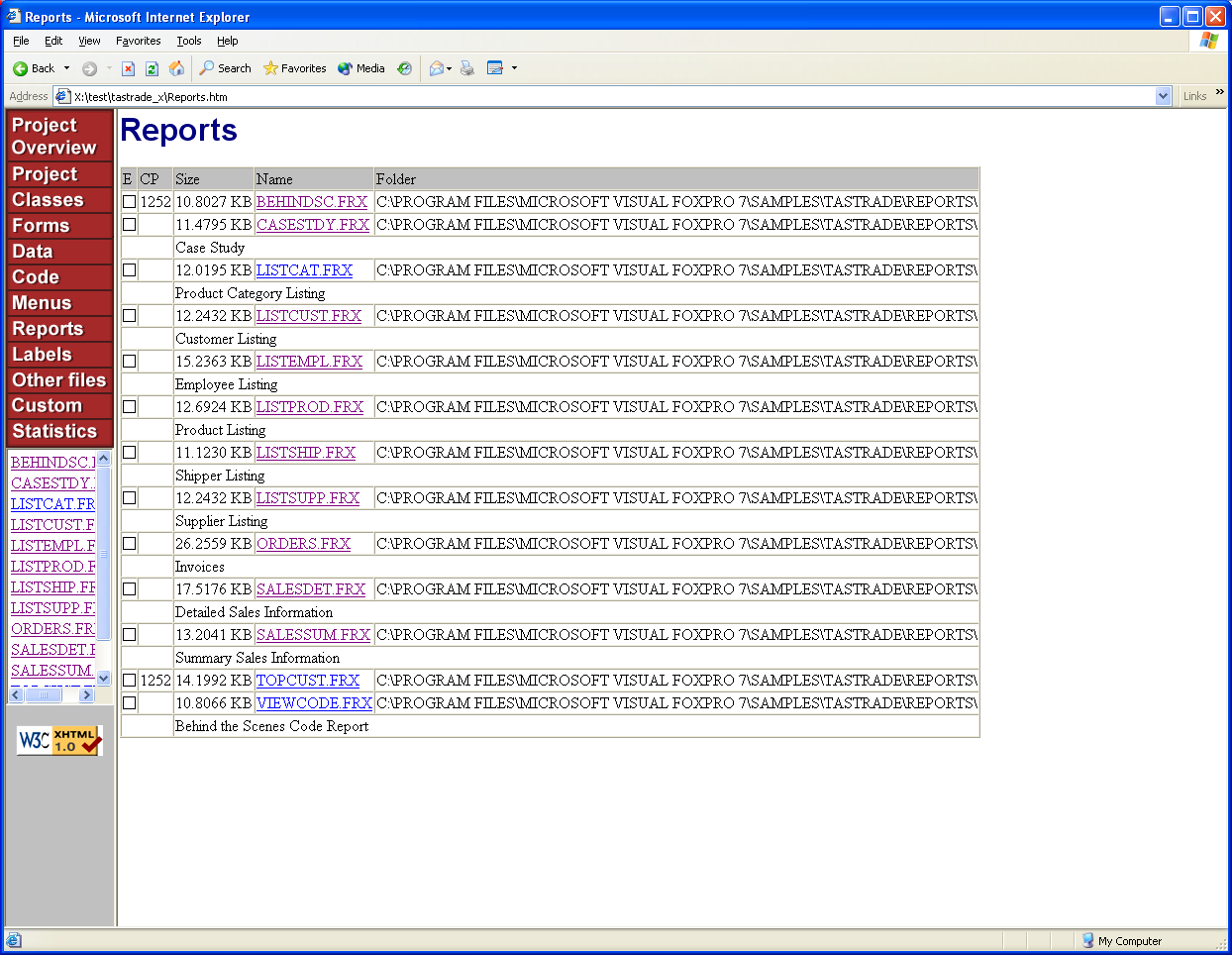This screenshot has width=1232, height=955.
Task: Open the History toolbar icon
Action: click(404, 68)
